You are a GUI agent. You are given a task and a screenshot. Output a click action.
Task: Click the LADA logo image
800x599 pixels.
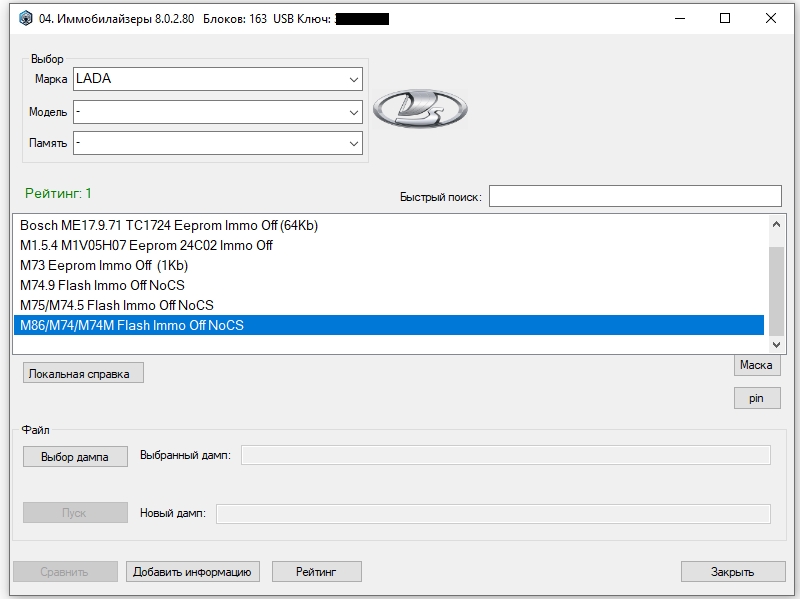tap(420, 109)
